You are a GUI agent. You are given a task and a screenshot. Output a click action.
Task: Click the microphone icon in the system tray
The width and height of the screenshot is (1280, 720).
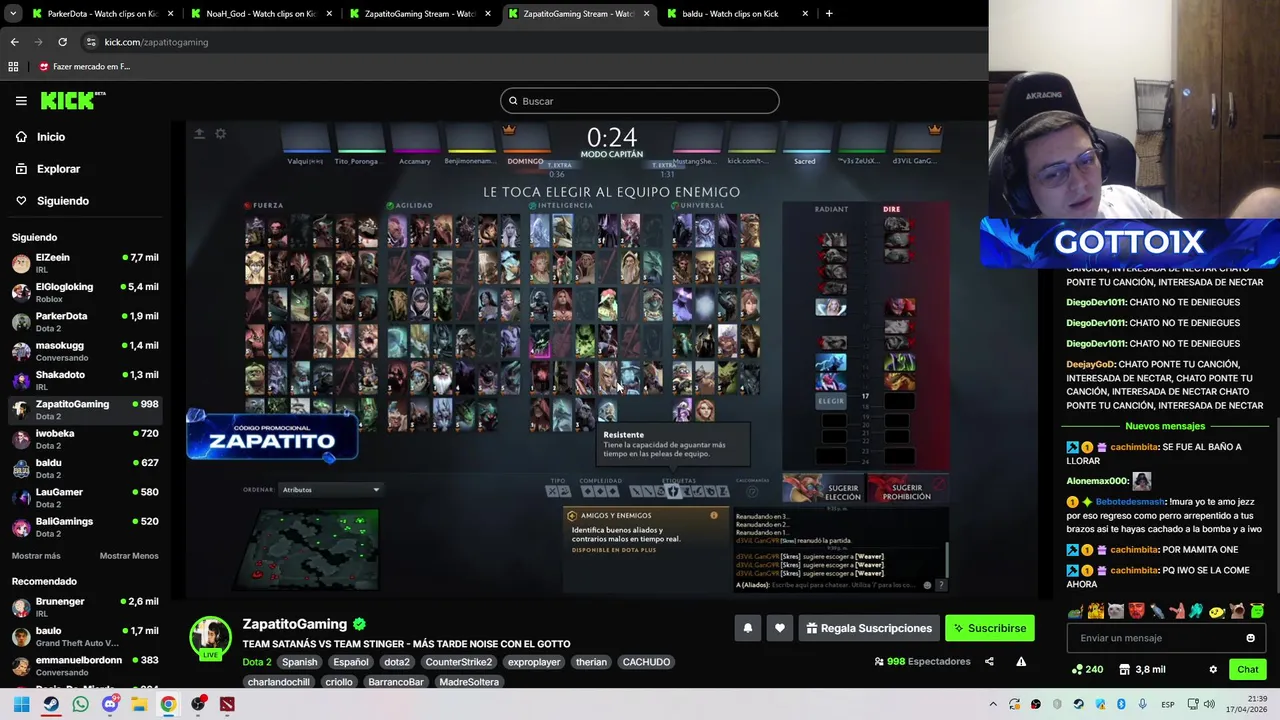tap(1142, 704)
